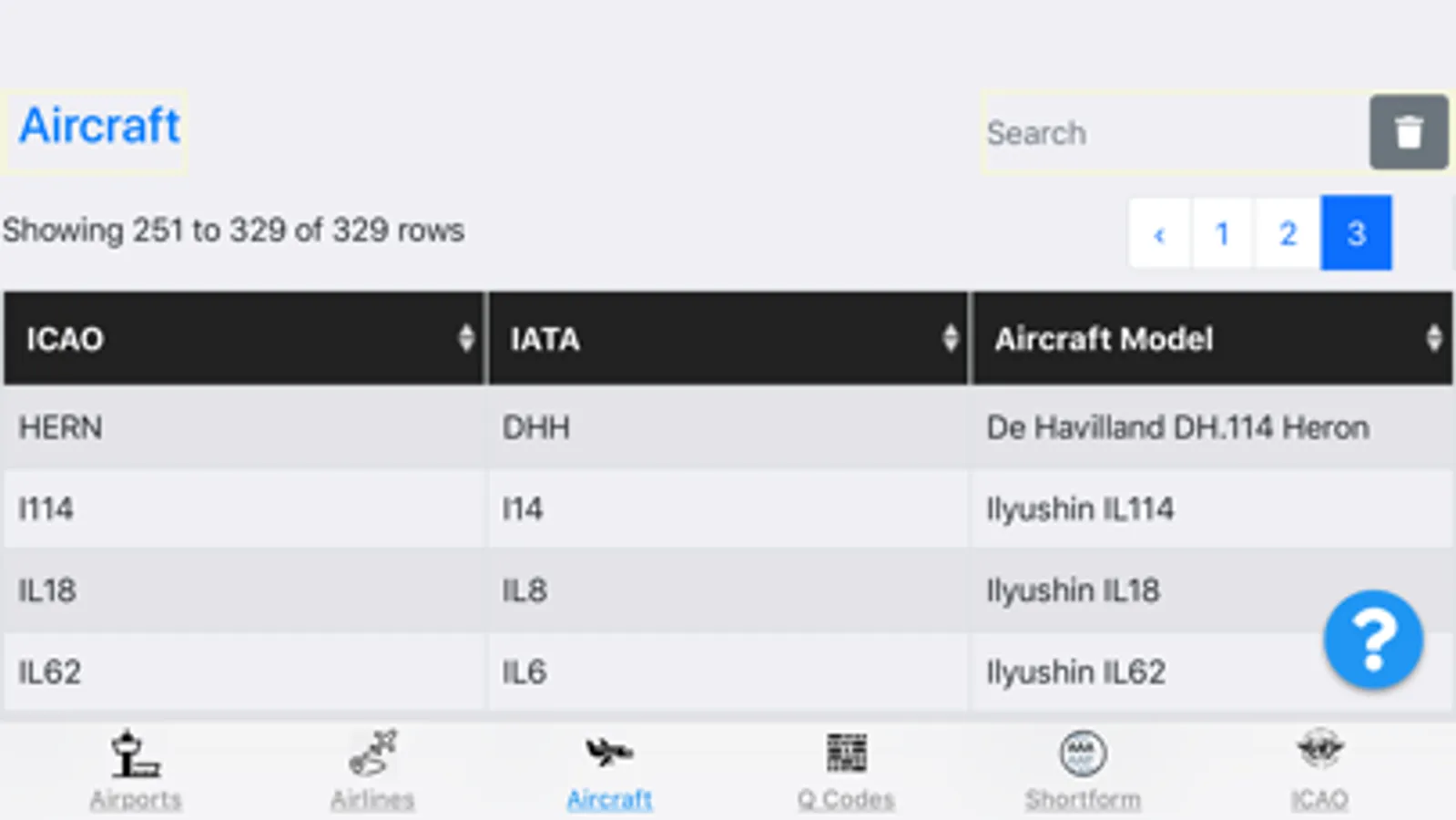Go to page 1 of results
The image size is (1456, 820).
tap(1222, 233)
